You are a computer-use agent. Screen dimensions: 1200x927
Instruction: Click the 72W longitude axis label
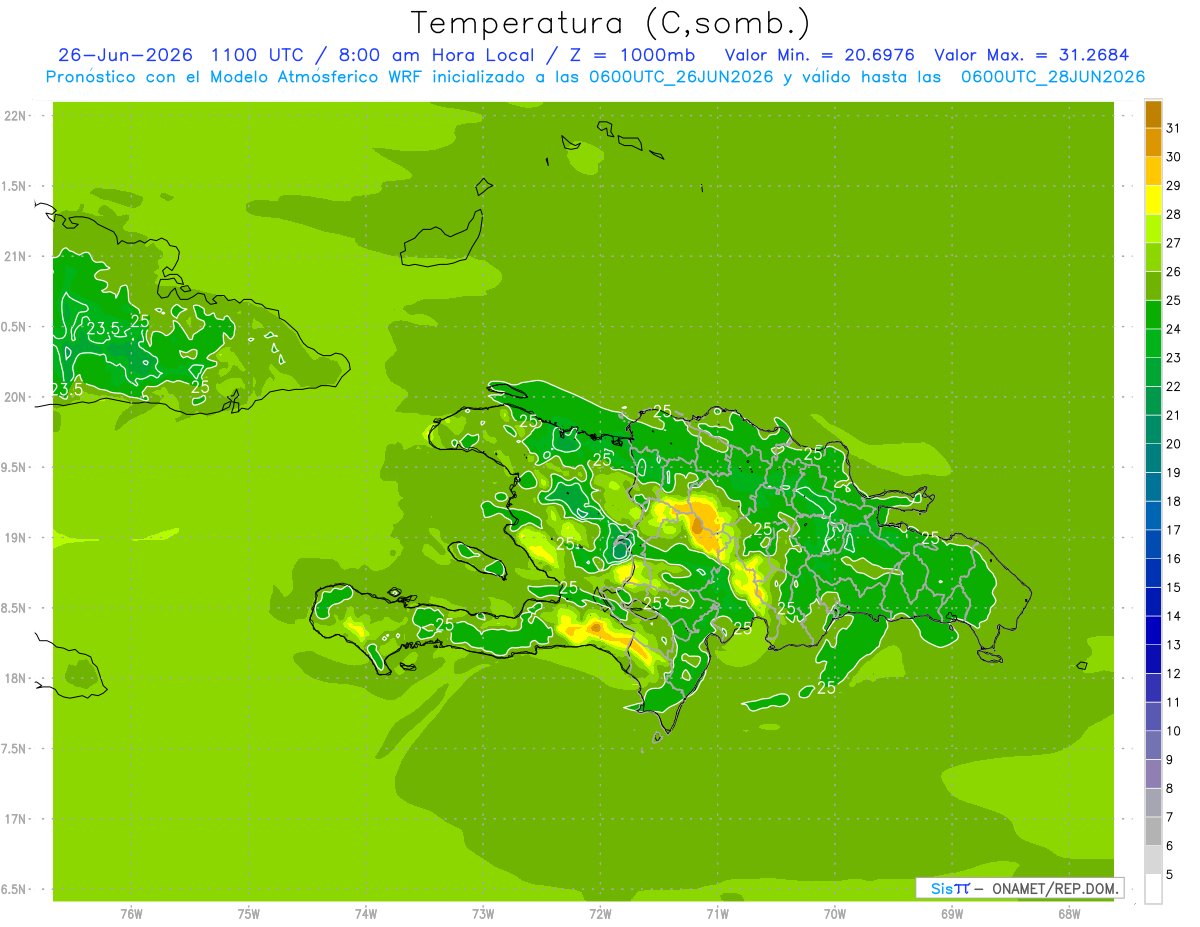tap(600, 913)
